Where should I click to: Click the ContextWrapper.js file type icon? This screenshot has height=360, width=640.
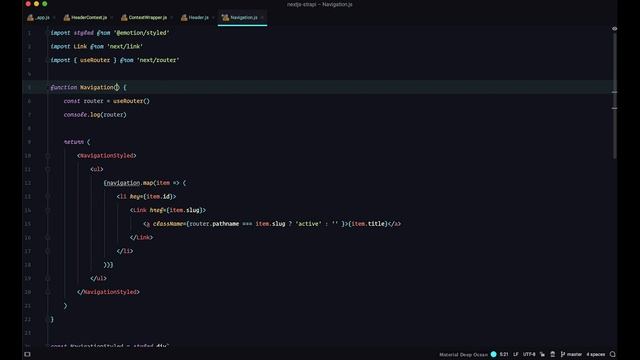[x=124, y=17]
